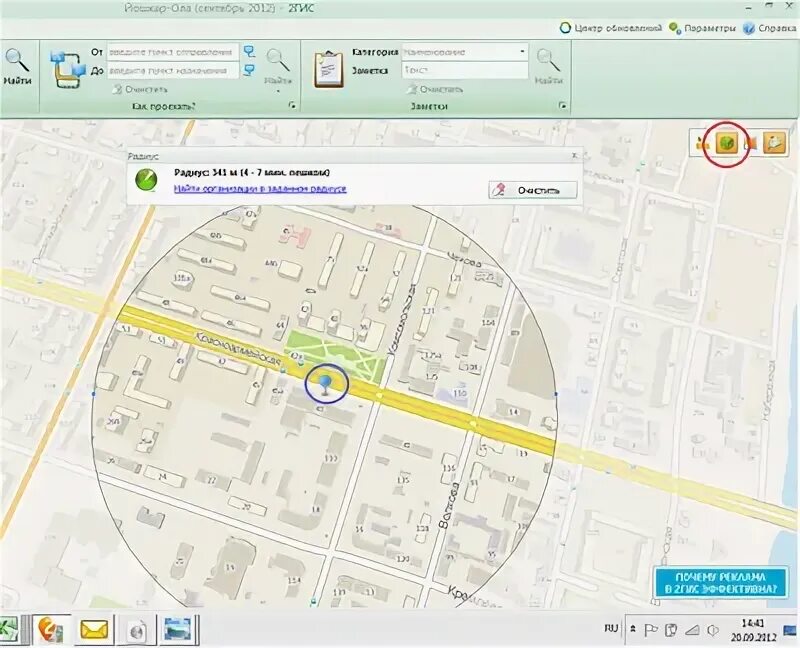Click the street label Волкова on the map

(x=449, y=504)
